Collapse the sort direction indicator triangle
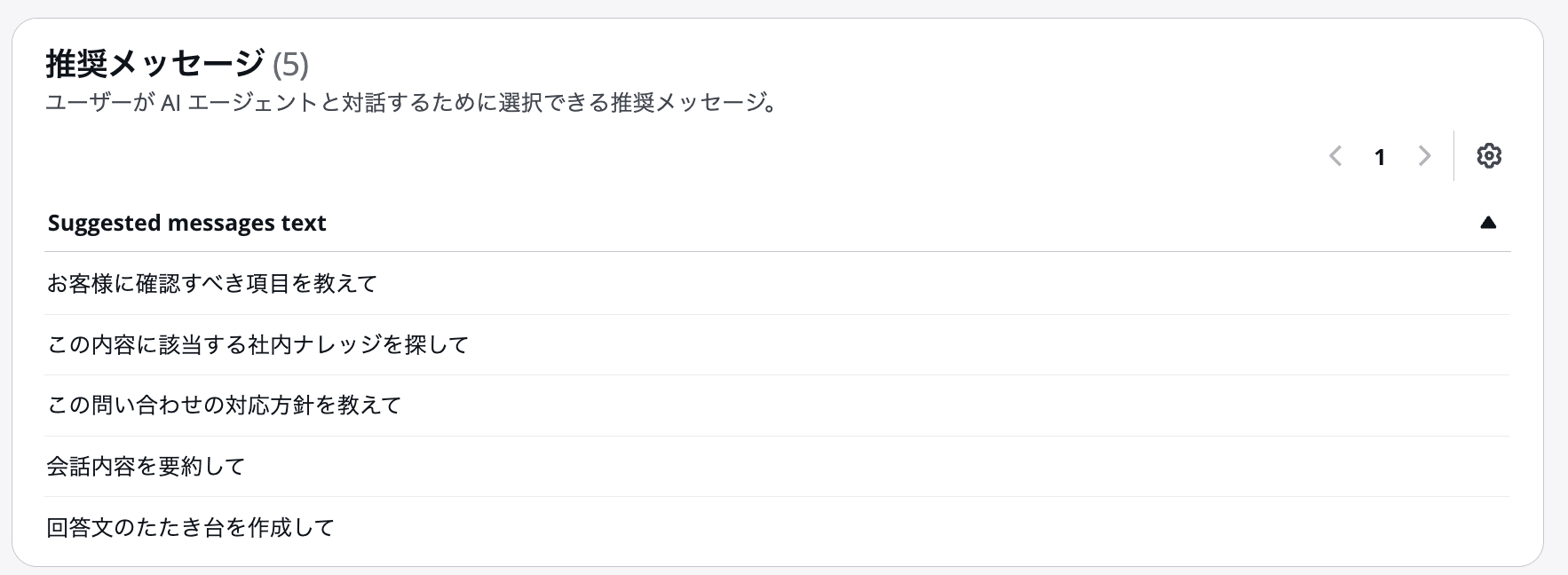Viewport: 1568px width, 575px height. [x=1488, y=223]
